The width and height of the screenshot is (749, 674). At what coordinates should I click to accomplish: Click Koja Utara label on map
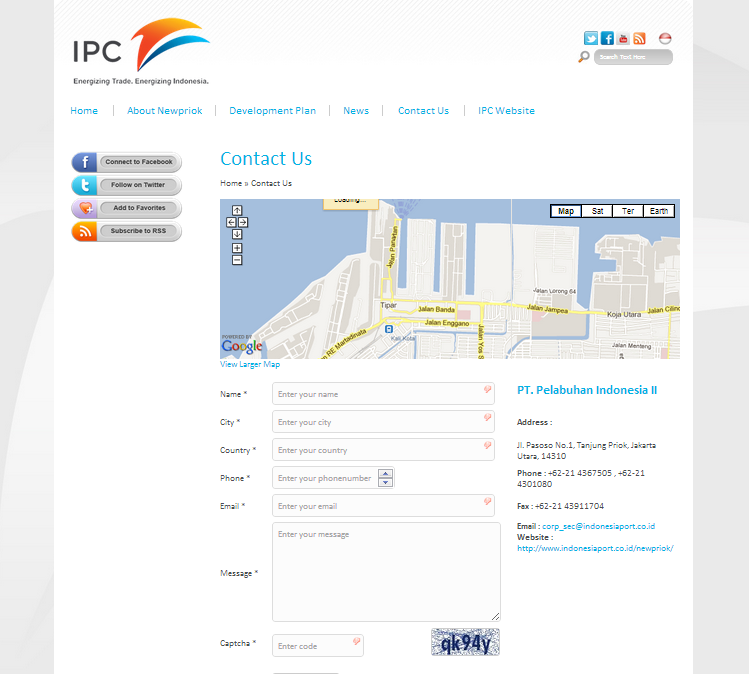(x=624, y=314)
